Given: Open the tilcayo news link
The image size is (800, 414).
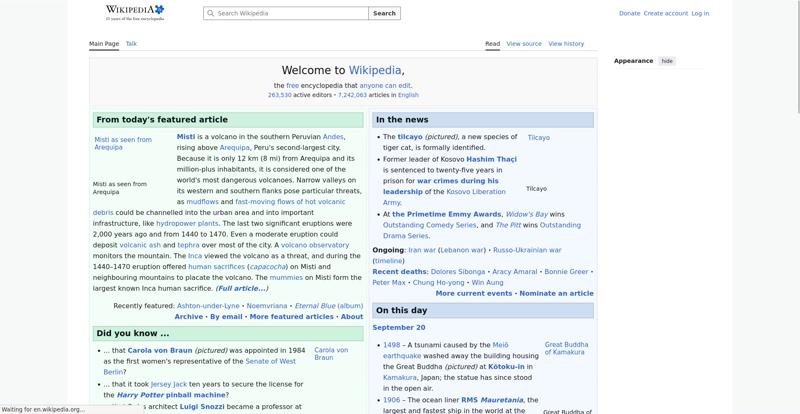Looking at the screenshot, I should pyautogui.click(x=410, y=137).
